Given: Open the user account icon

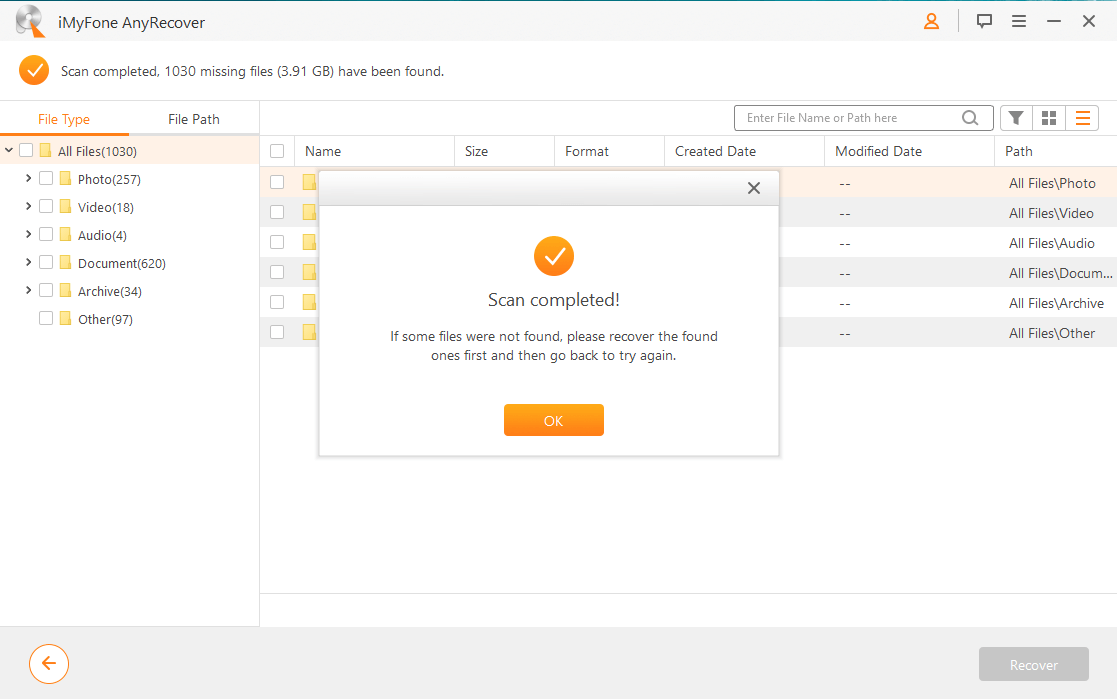Looking at the screenshot, I should 931,21.
